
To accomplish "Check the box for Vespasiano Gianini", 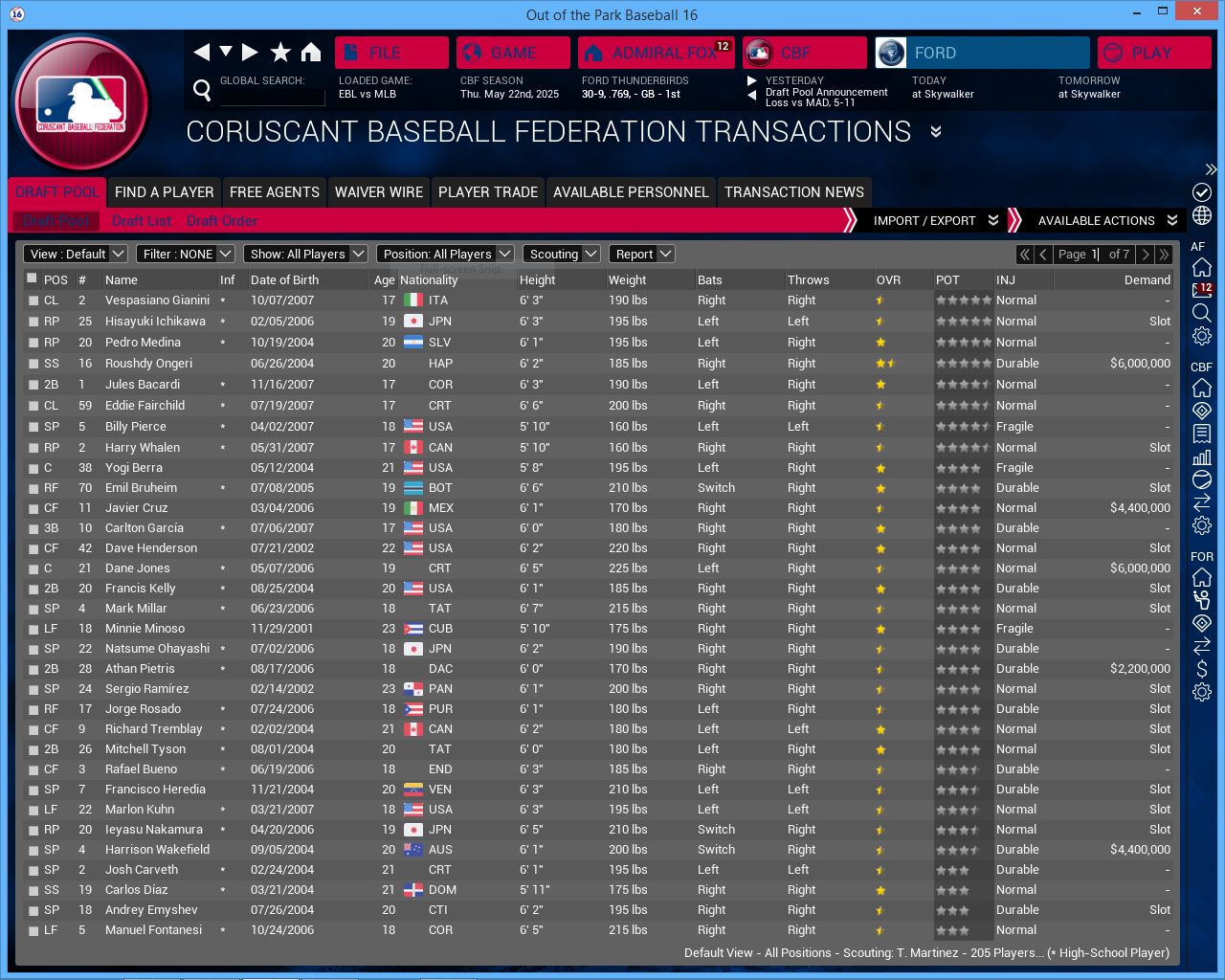I will [x=33, y=301].
